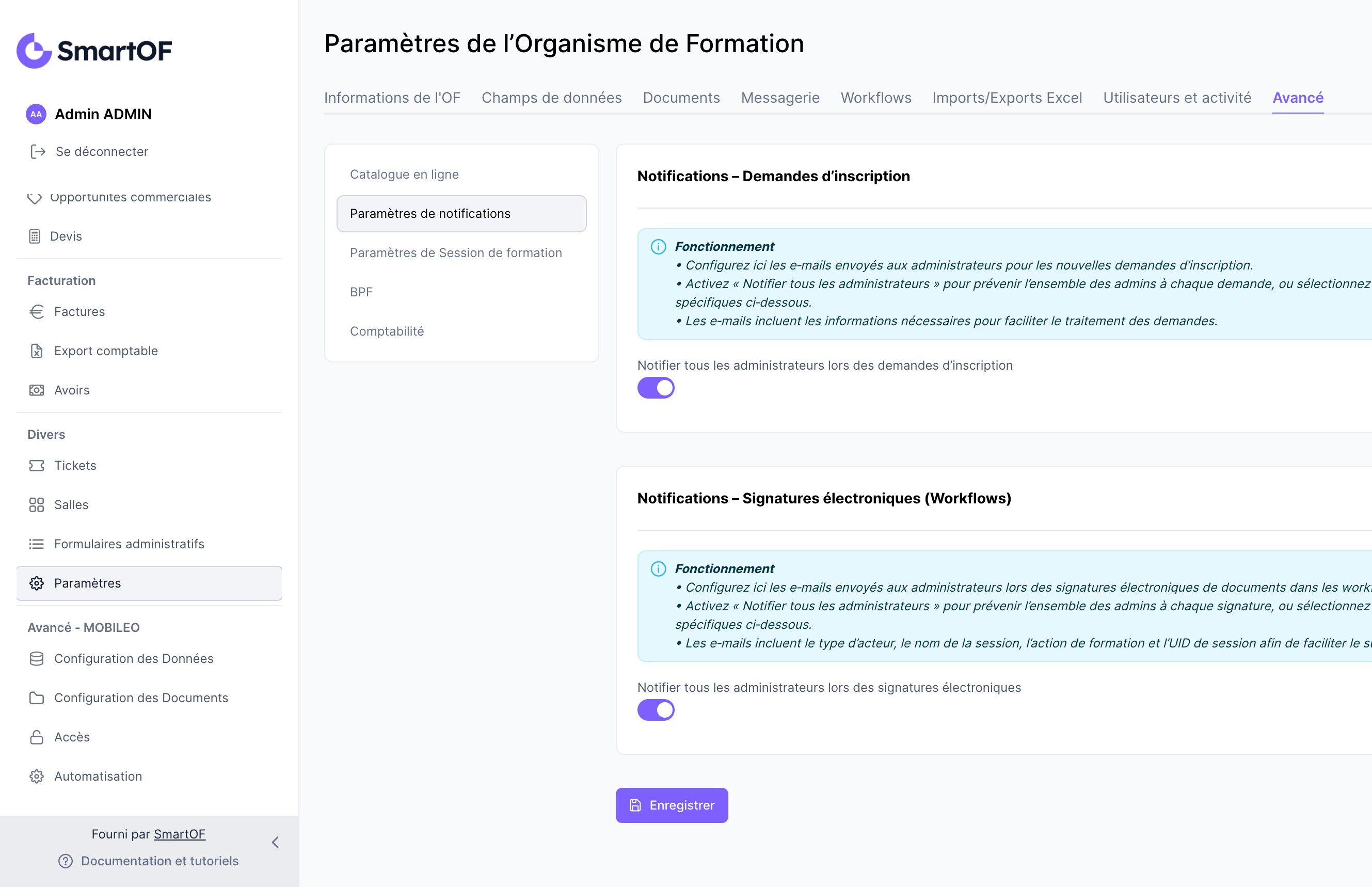Click the Configuration des Données database icon
This screenshot has width=1372, height=887.
coord(36,658)
